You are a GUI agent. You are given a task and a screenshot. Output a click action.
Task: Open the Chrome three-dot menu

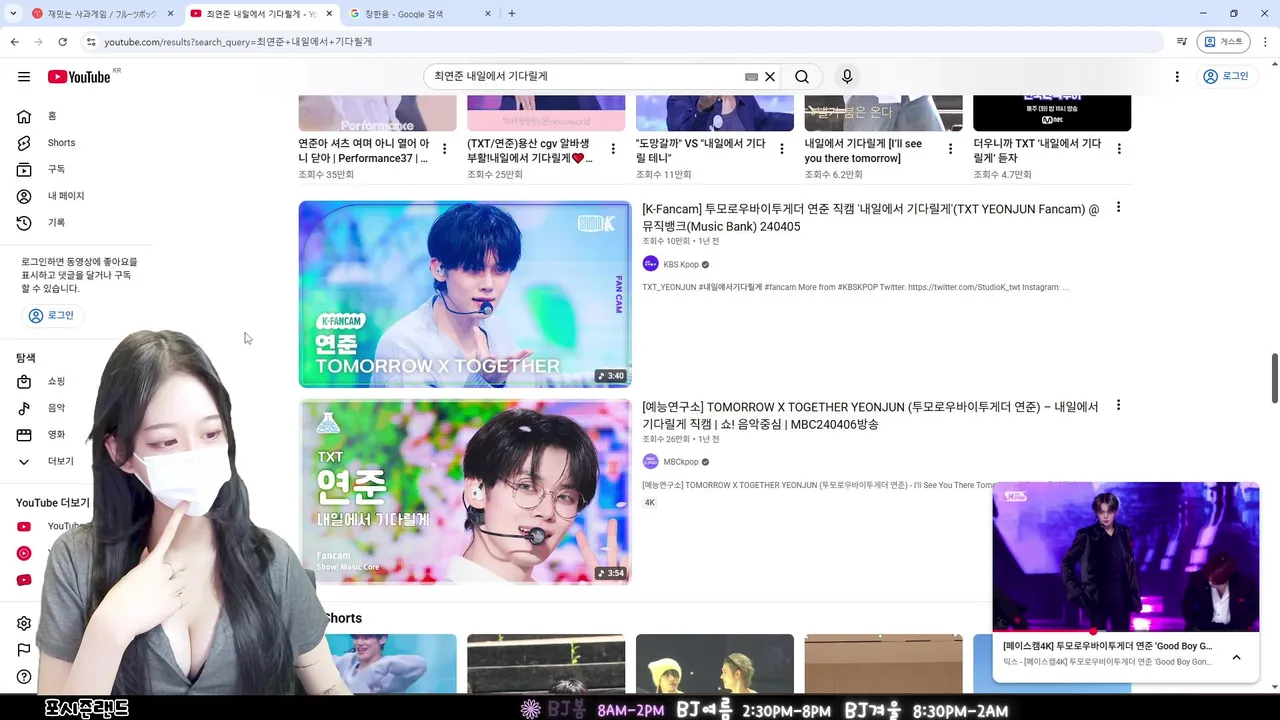coord(1265,42)
